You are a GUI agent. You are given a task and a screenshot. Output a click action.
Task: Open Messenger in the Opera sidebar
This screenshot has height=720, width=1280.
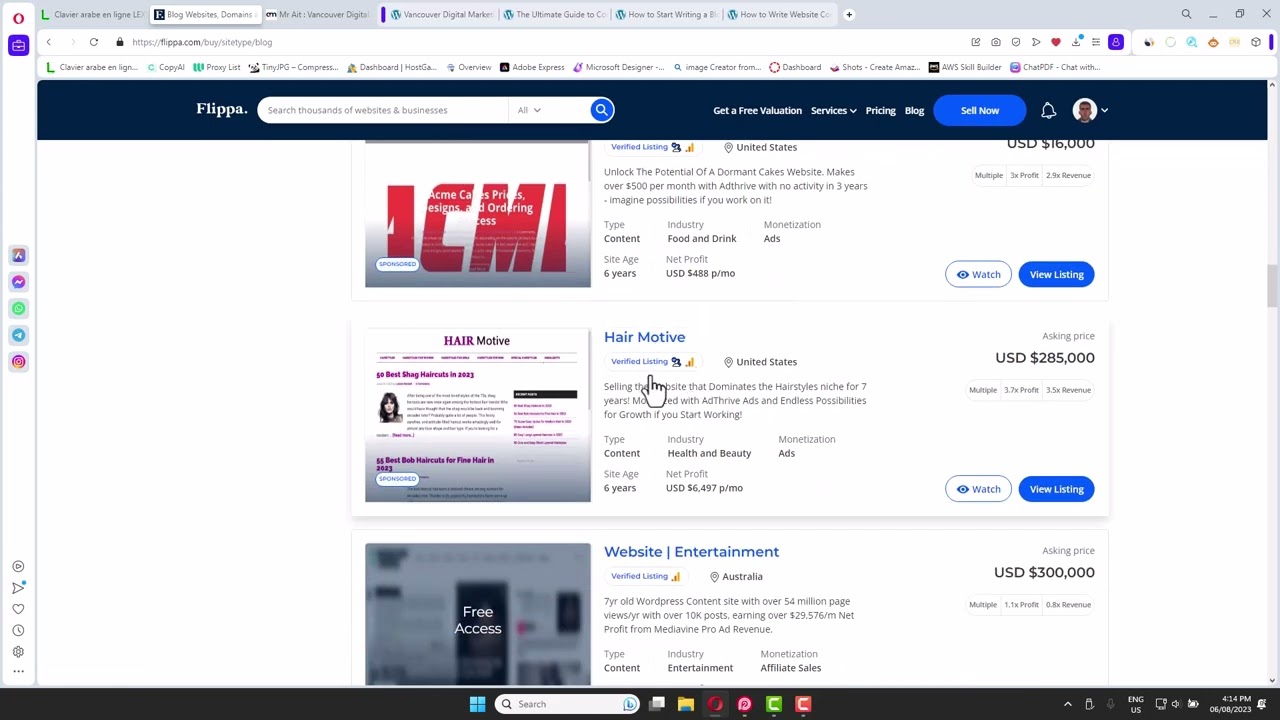18,282
